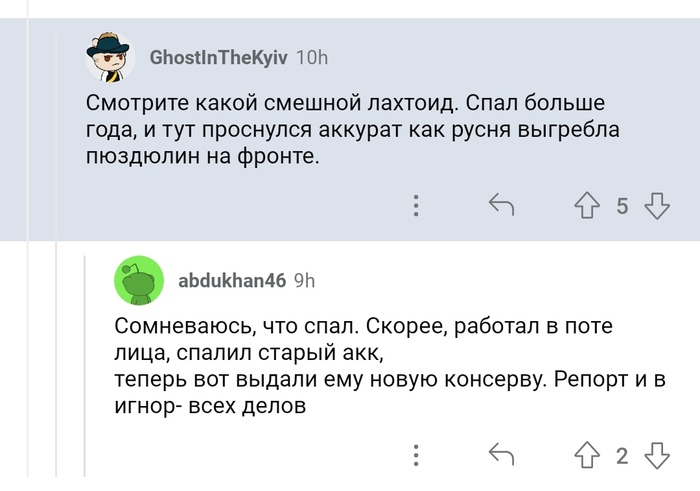The width and height of the screenshot is (700, 491).
Task: Open three-dot options menu on GhostInTheKyiv's comment
Action: [416, 206]
